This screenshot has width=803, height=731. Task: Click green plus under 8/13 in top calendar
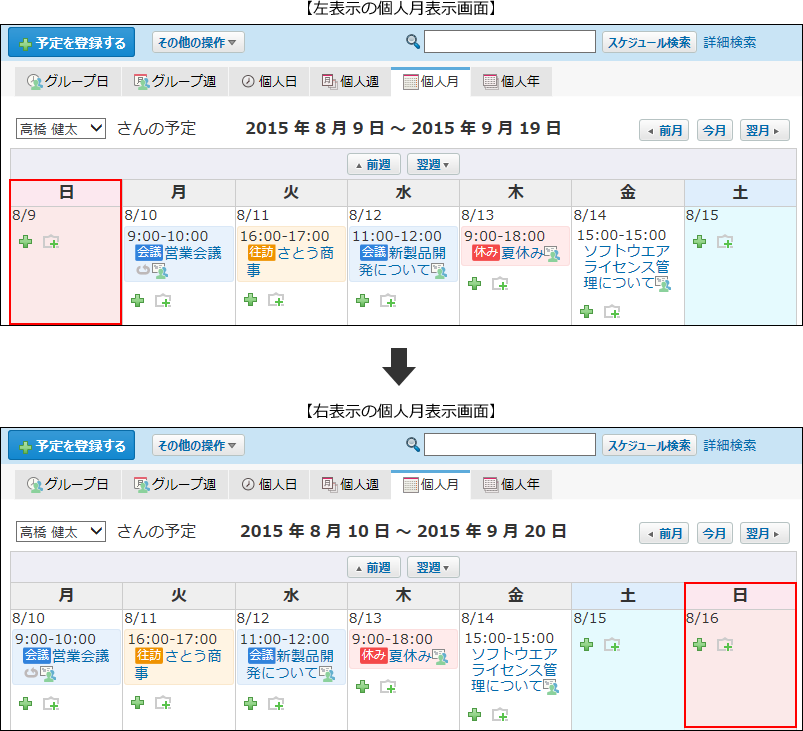(475, 283)
